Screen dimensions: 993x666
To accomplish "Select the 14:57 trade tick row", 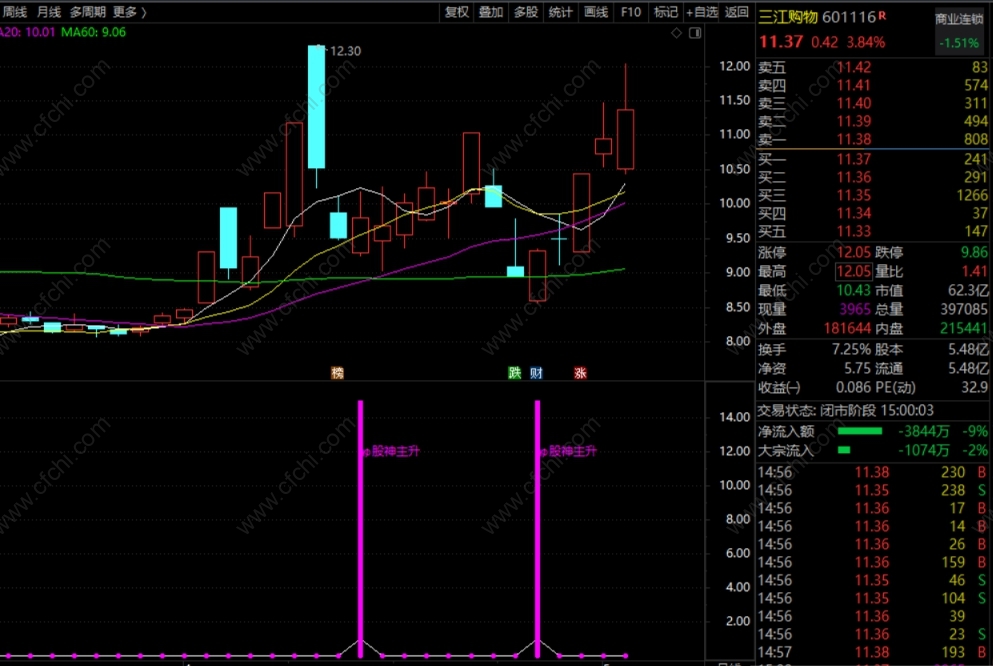I will tap(872, 652).
